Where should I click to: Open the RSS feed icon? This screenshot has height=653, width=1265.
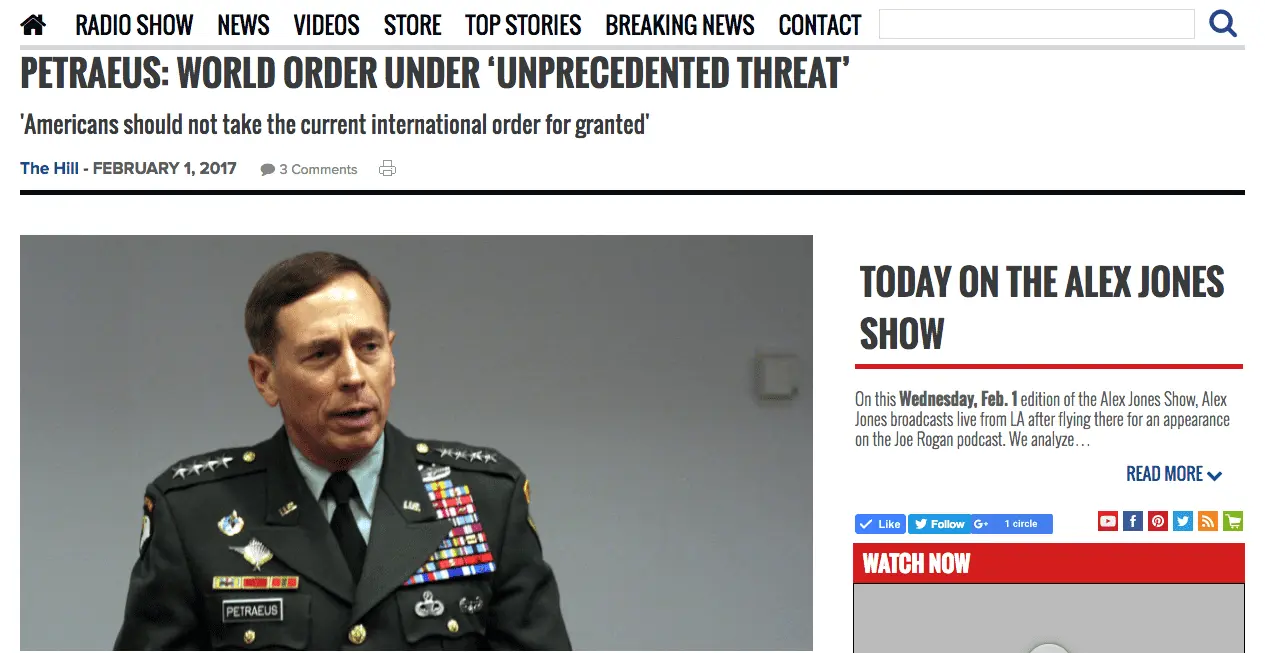[x=1208, y=521]
